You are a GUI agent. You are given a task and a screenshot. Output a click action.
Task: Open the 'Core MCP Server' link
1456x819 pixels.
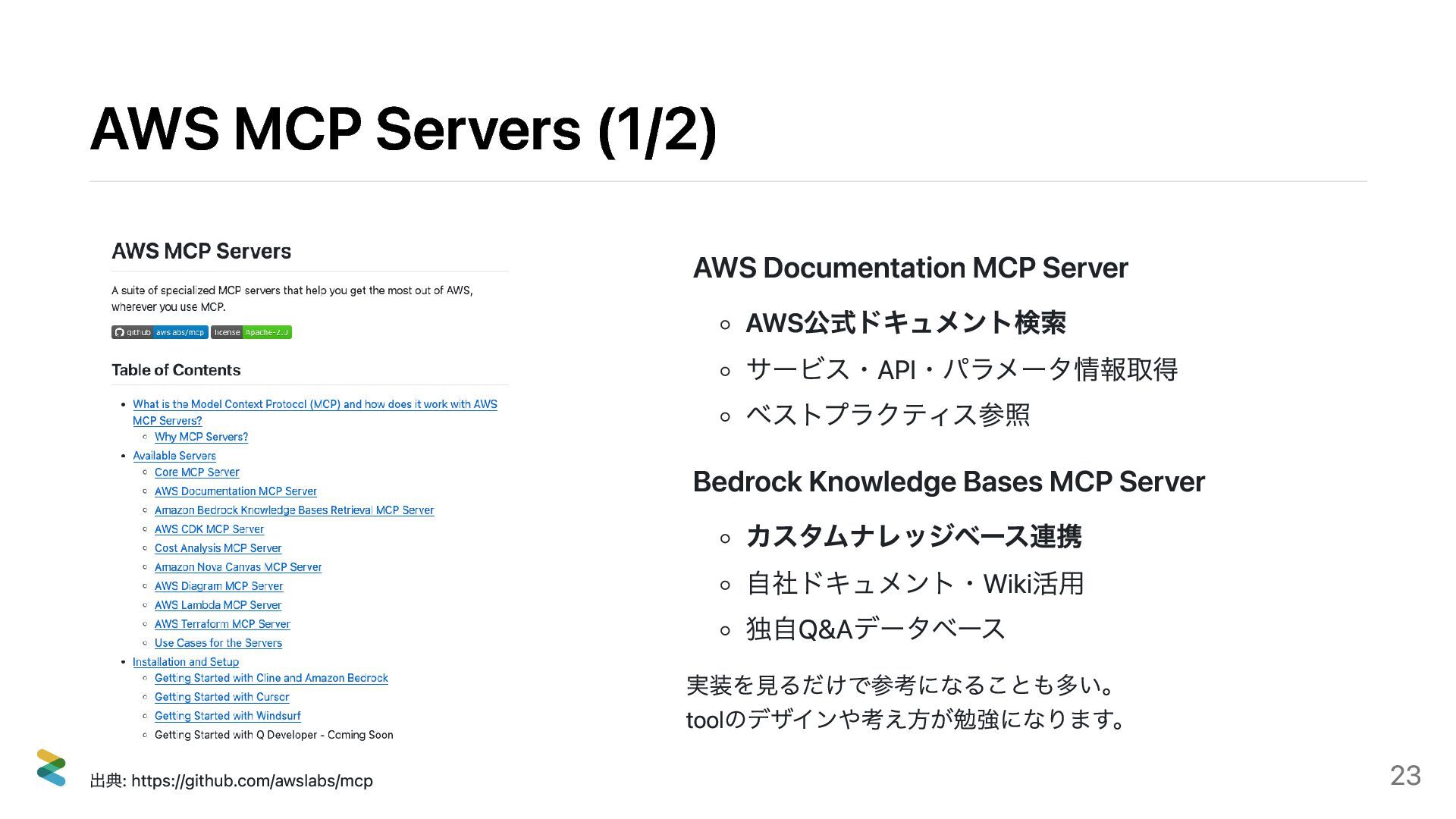[x=196, y=472]
